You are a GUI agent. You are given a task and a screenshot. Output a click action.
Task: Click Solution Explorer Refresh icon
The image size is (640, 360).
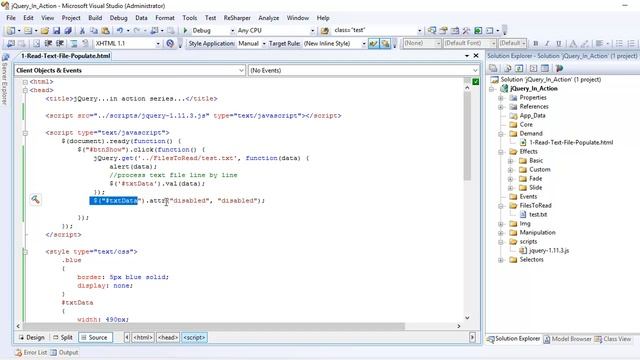tap(519, 69)
